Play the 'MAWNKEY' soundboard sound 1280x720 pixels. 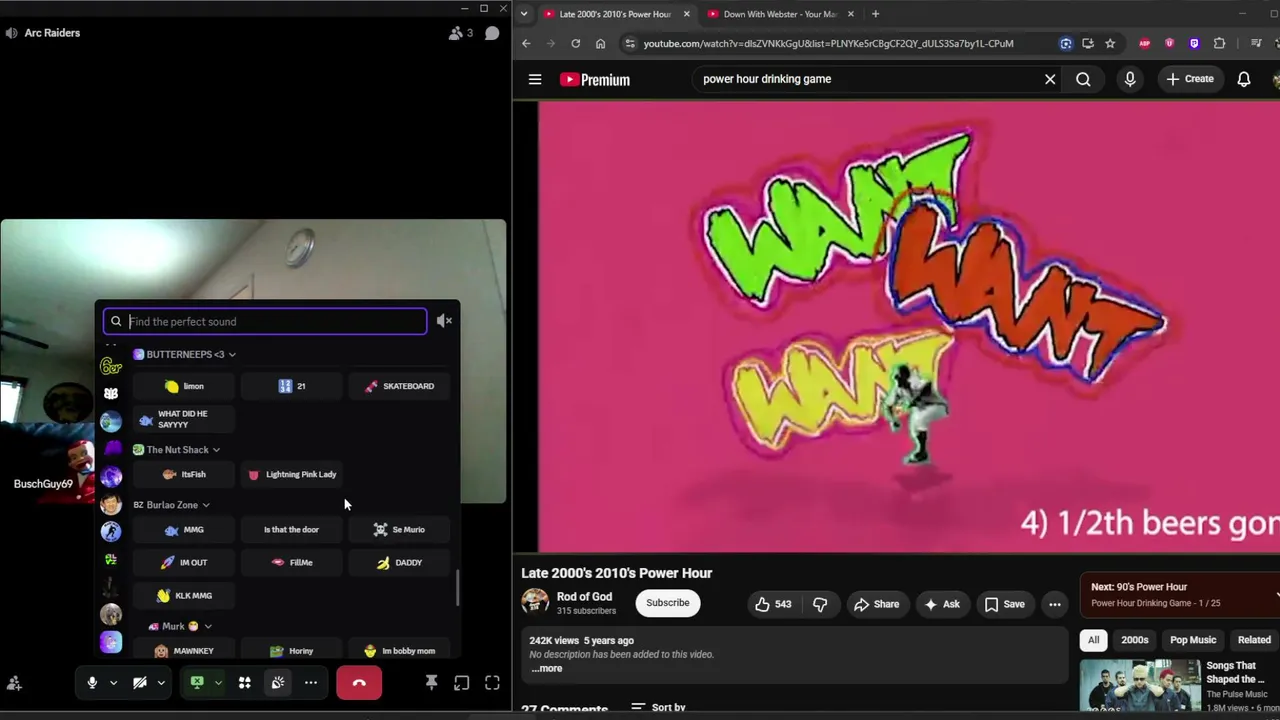[185, 650]
